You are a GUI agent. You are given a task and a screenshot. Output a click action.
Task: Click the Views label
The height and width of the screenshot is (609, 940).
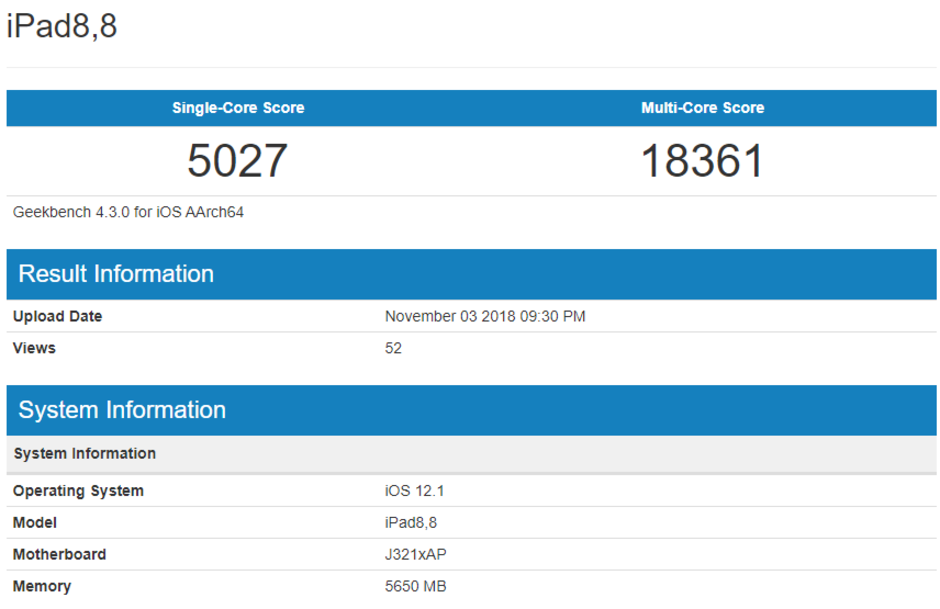click(34, 348)
